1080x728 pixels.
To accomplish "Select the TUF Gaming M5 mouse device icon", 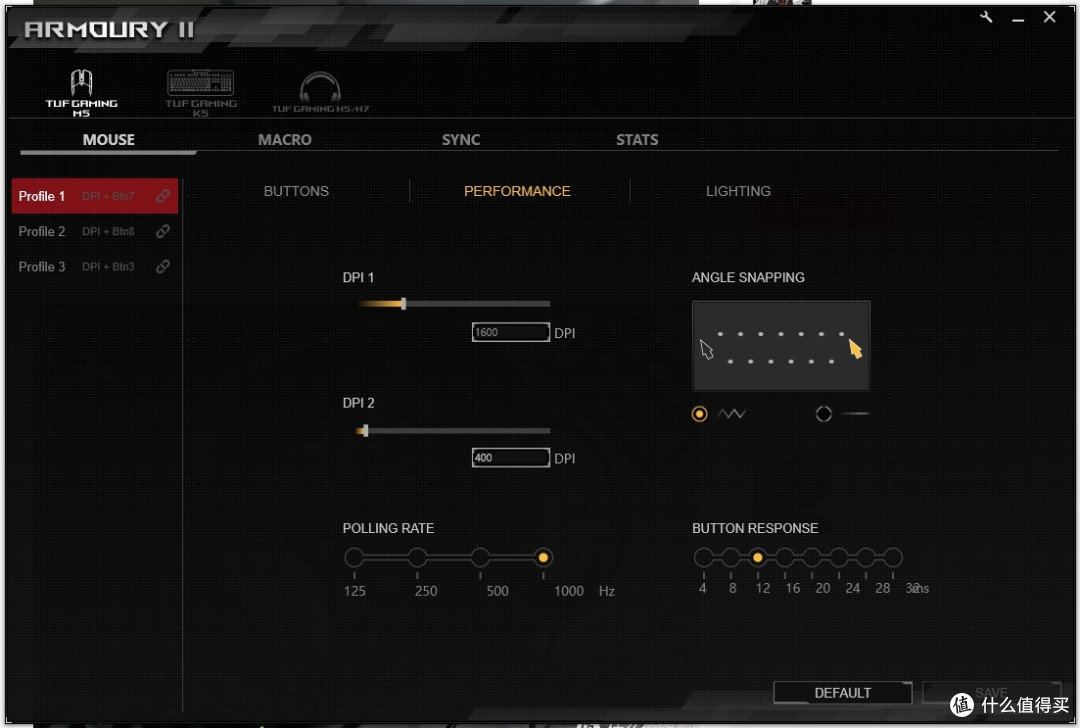I will pyautogui.click(x=81, y=92).
